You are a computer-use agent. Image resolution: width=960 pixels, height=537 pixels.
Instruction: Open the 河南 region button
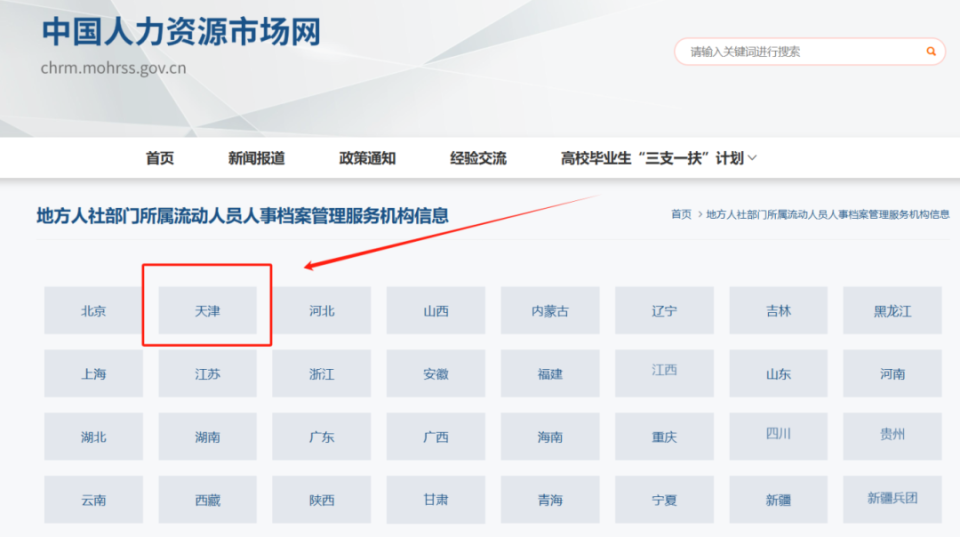coord(892,374)
